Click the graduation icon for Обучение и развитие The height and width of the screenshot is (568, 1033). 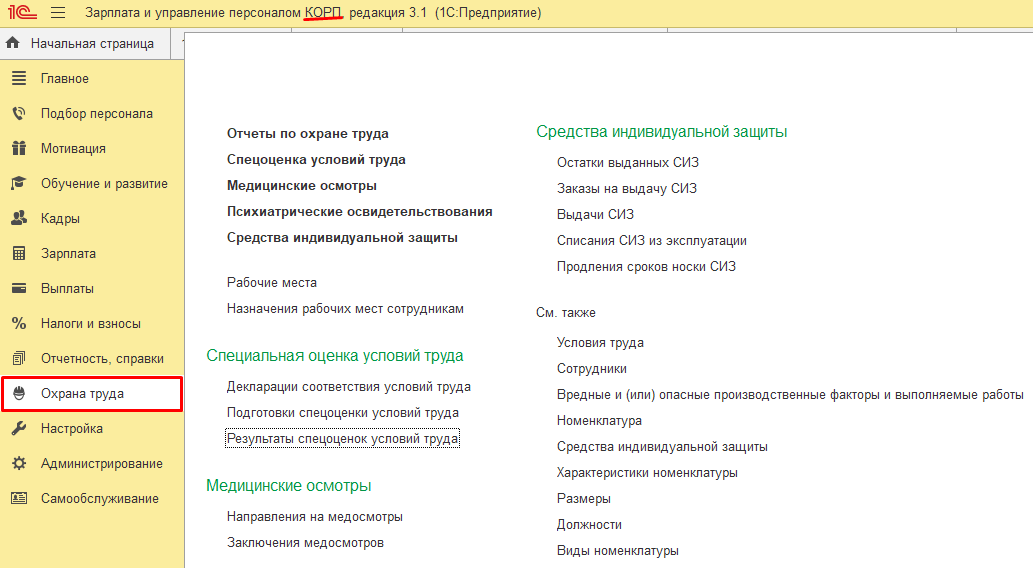(x=18, y=184)
